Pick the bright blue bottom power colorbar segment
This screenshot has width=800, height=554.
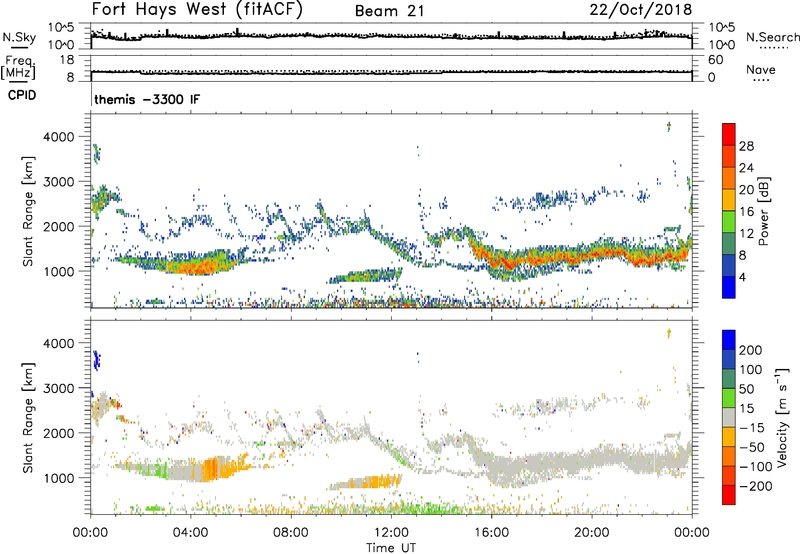pyautogui.click(x=729, y=287)
